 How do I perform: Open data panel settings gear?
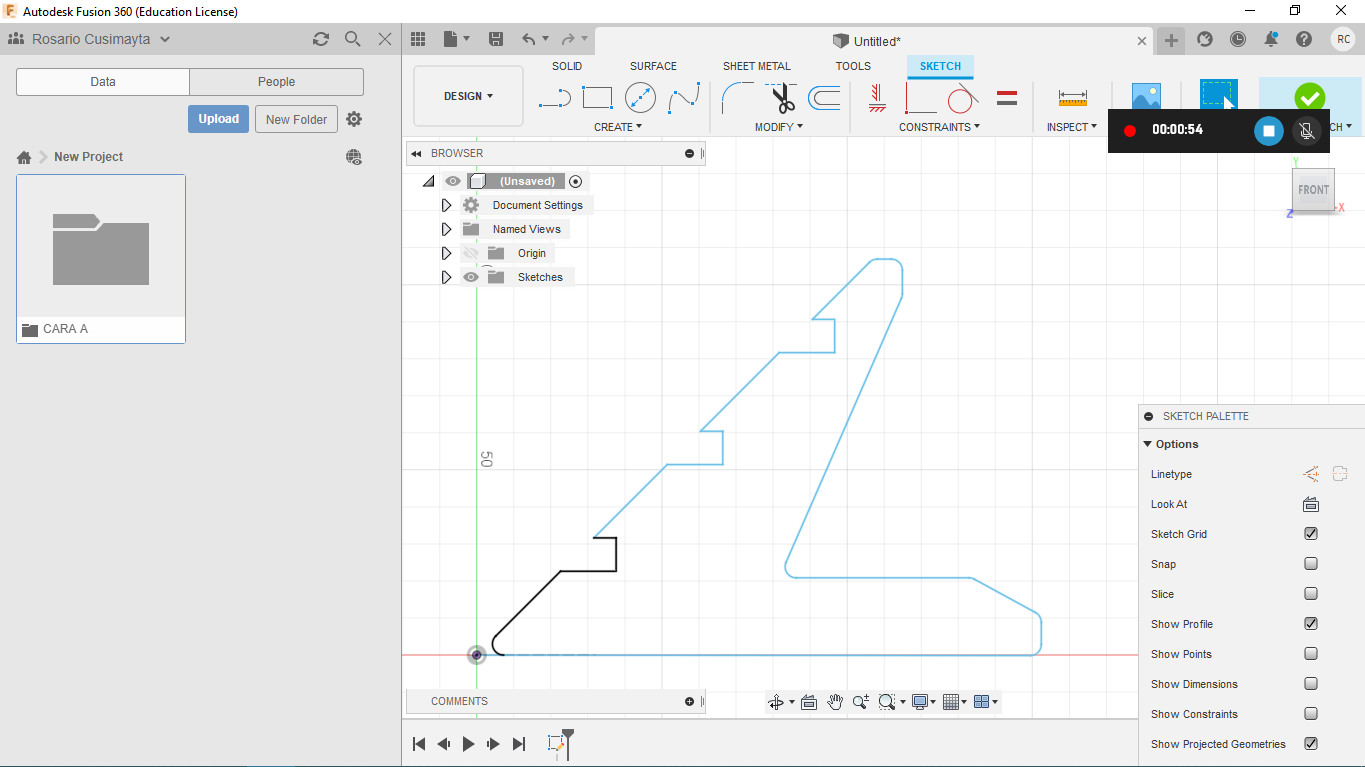pyautogui.click(x=354, y=119)
